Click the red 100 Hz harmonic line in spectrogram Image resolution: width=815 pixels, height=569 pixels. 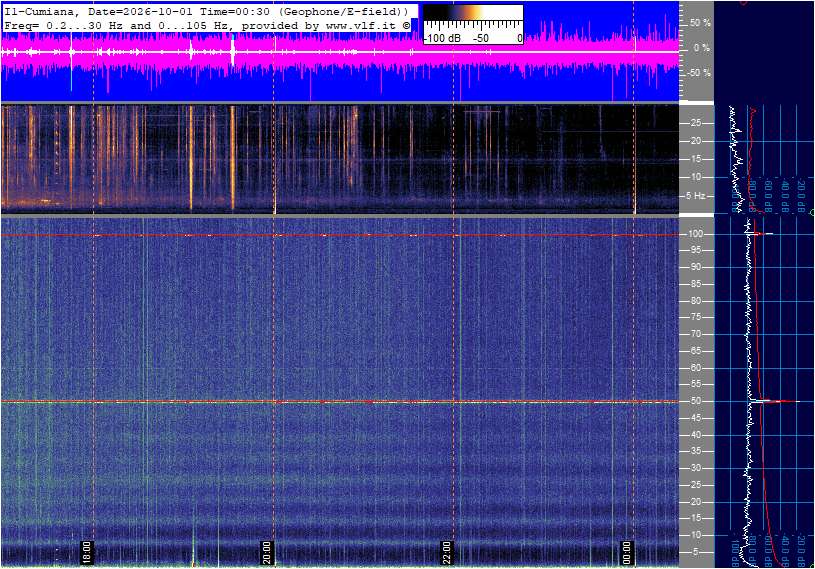340,235
